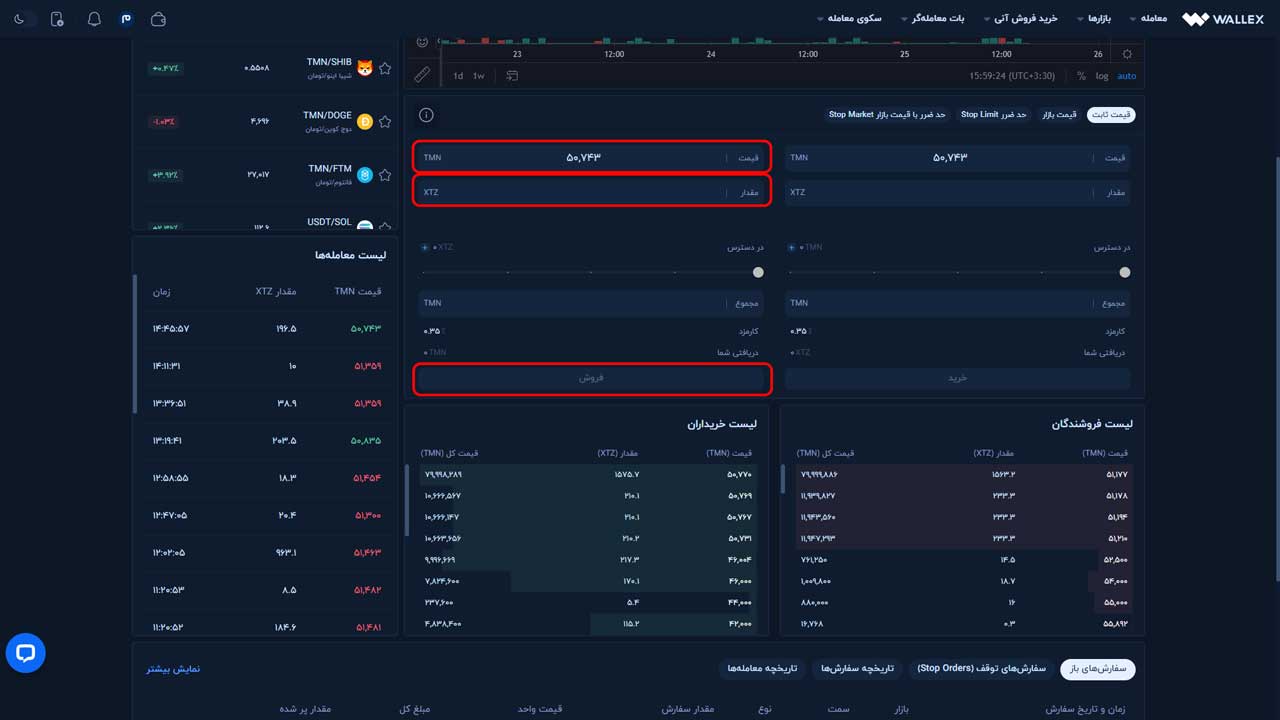Focus the buy amount XTZ field
Screen dimensions: 1280x720
click(957, 192)
